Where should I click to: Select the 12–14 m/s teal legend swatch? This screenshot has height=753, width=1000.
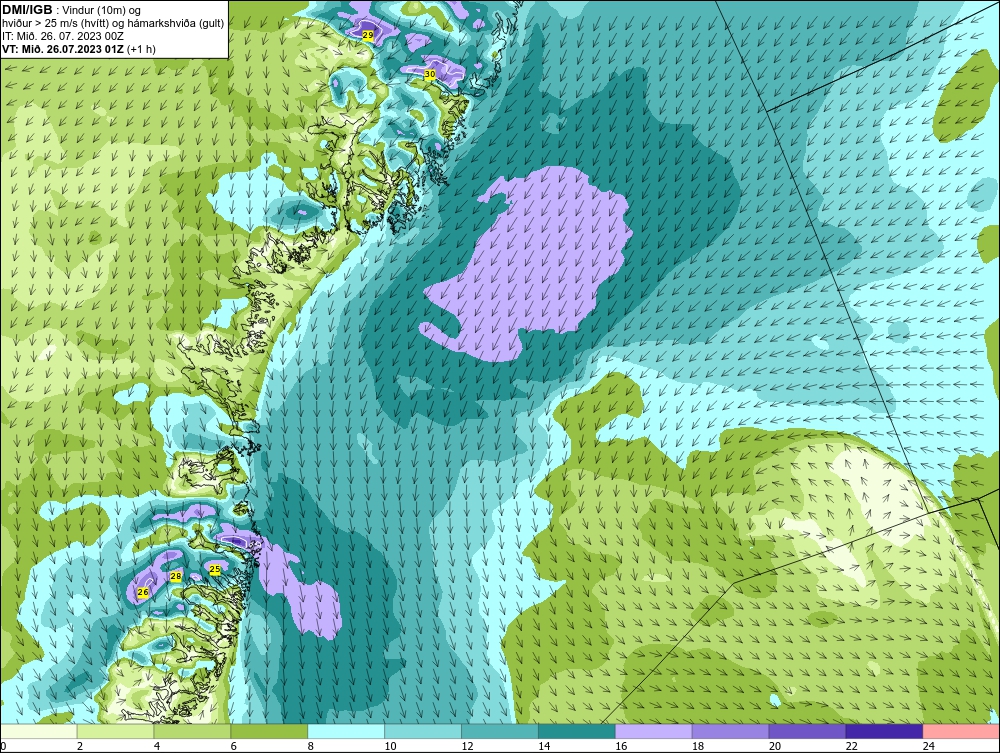(499, 731)
